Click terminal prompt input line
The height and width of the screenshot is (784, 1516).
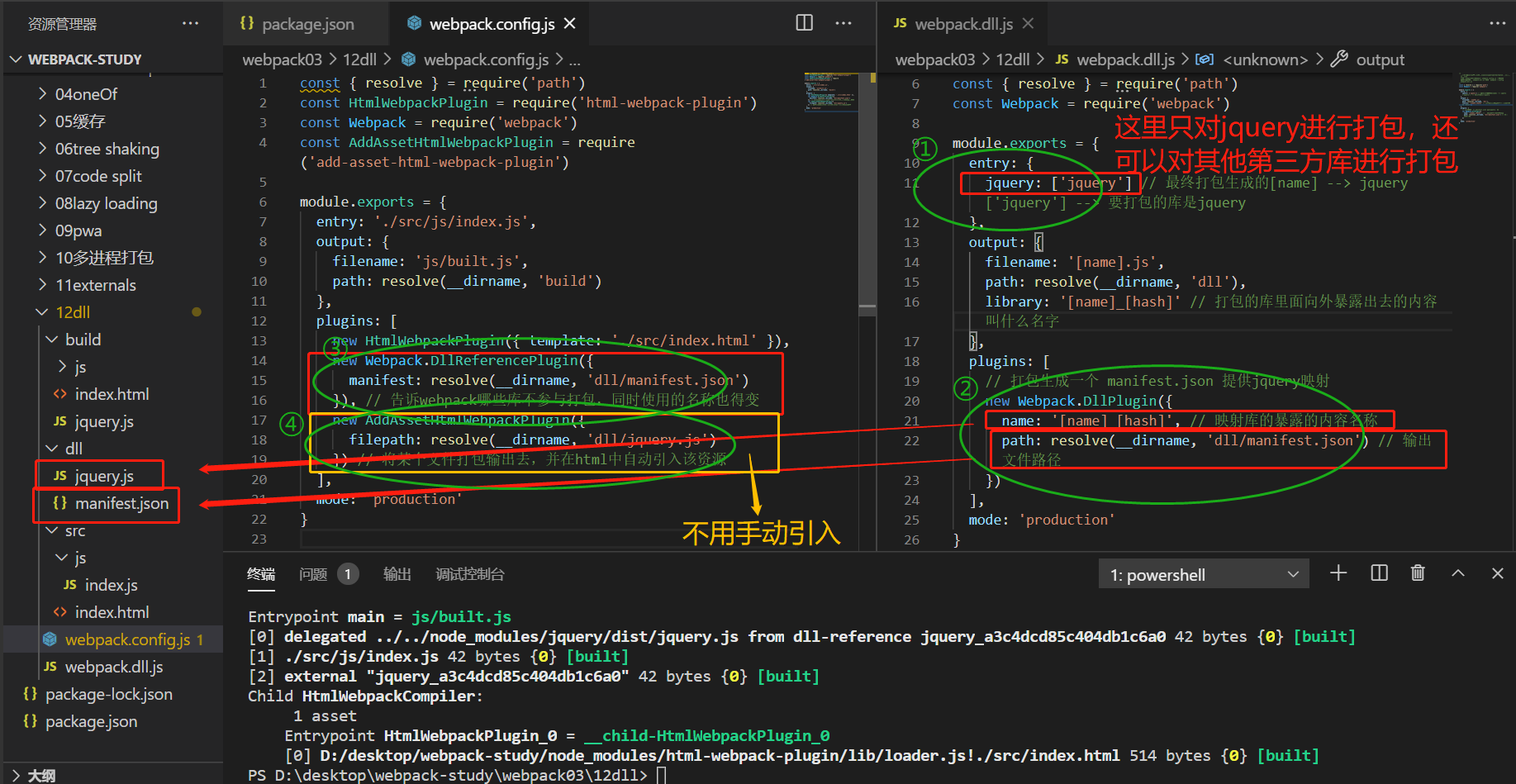click(660, 775)
